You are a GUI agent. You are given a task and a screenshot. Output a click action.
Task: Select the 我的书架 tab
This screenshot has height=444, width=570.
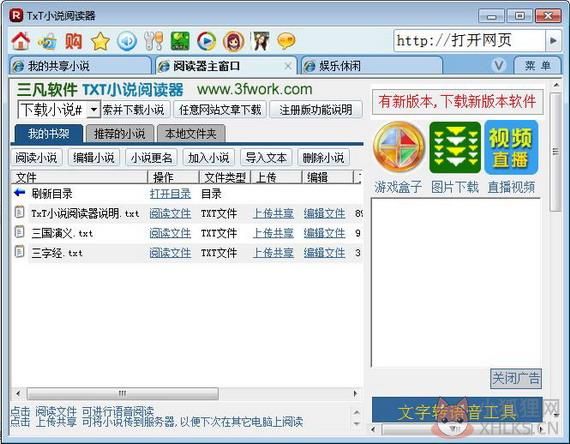(x=49, y=134)
